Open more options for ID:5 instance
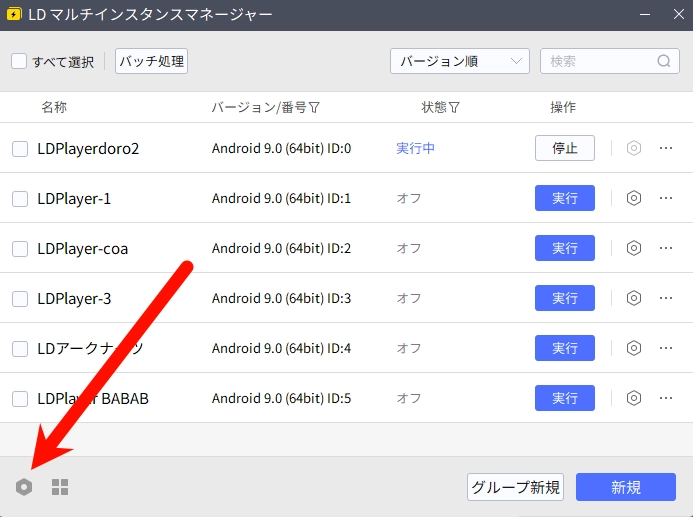This screenshot has height=517, width=693. (666, 398)
